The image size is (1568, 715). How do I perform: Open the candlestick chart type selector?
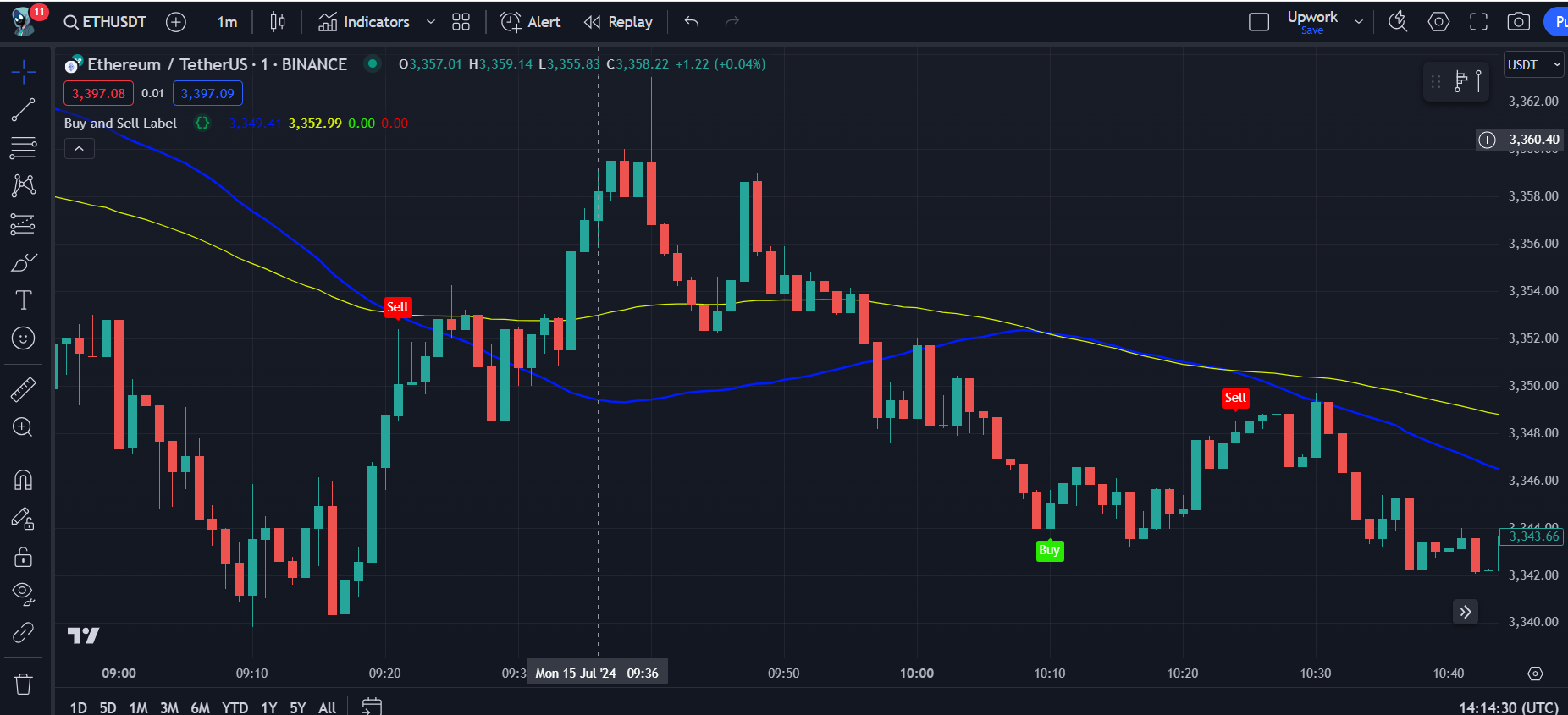click(277, 22)
